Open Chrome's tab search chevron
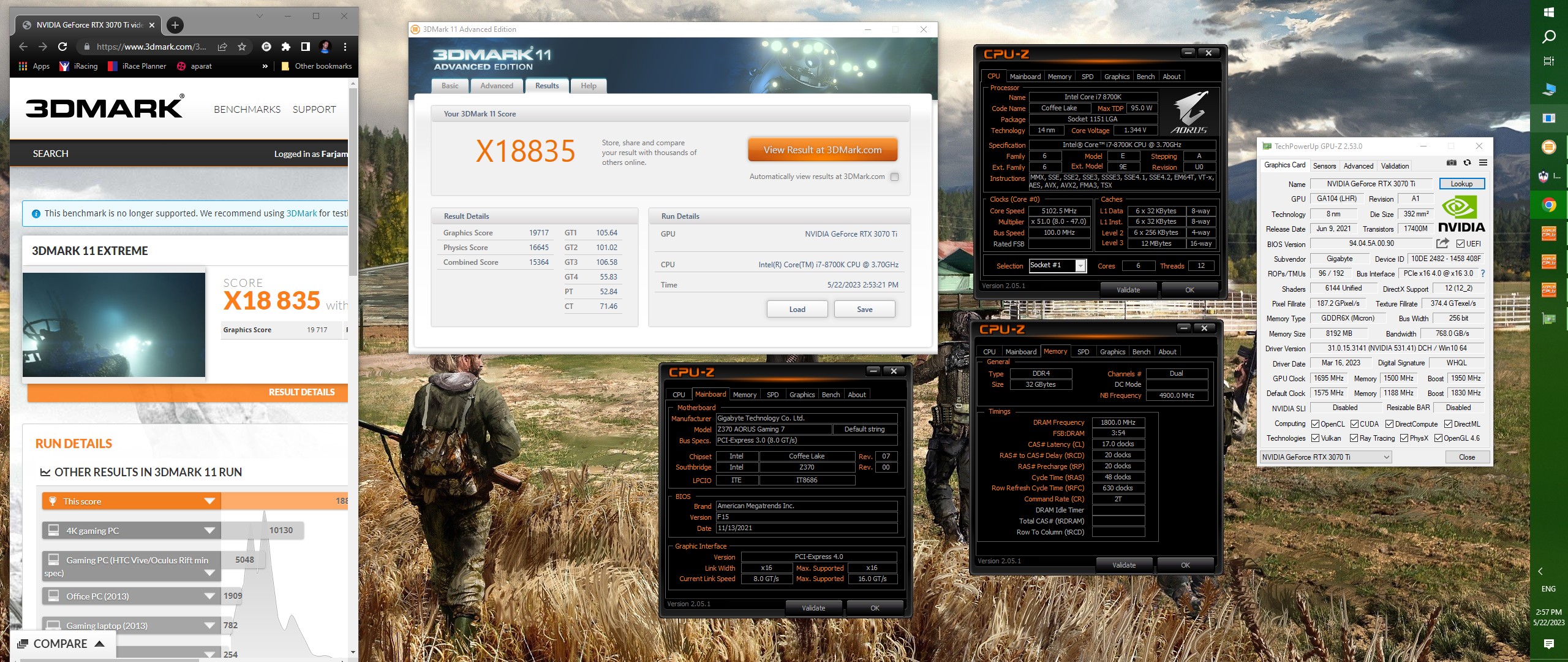1568x662 pixels. pyautogui.click(x=259, y=16)
